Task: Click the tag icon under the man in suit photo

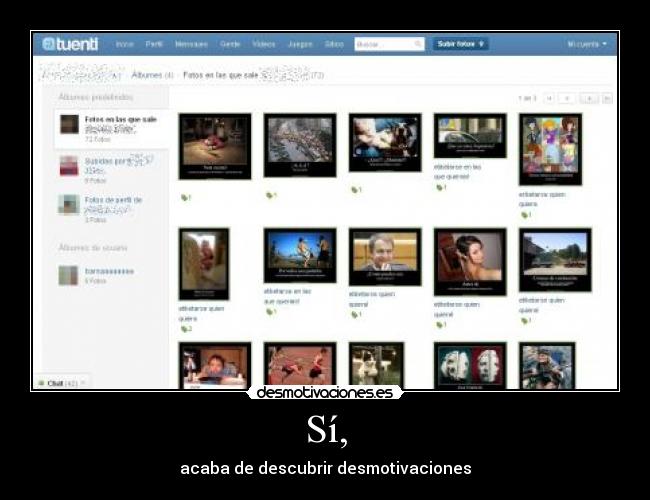Action: 354,315
